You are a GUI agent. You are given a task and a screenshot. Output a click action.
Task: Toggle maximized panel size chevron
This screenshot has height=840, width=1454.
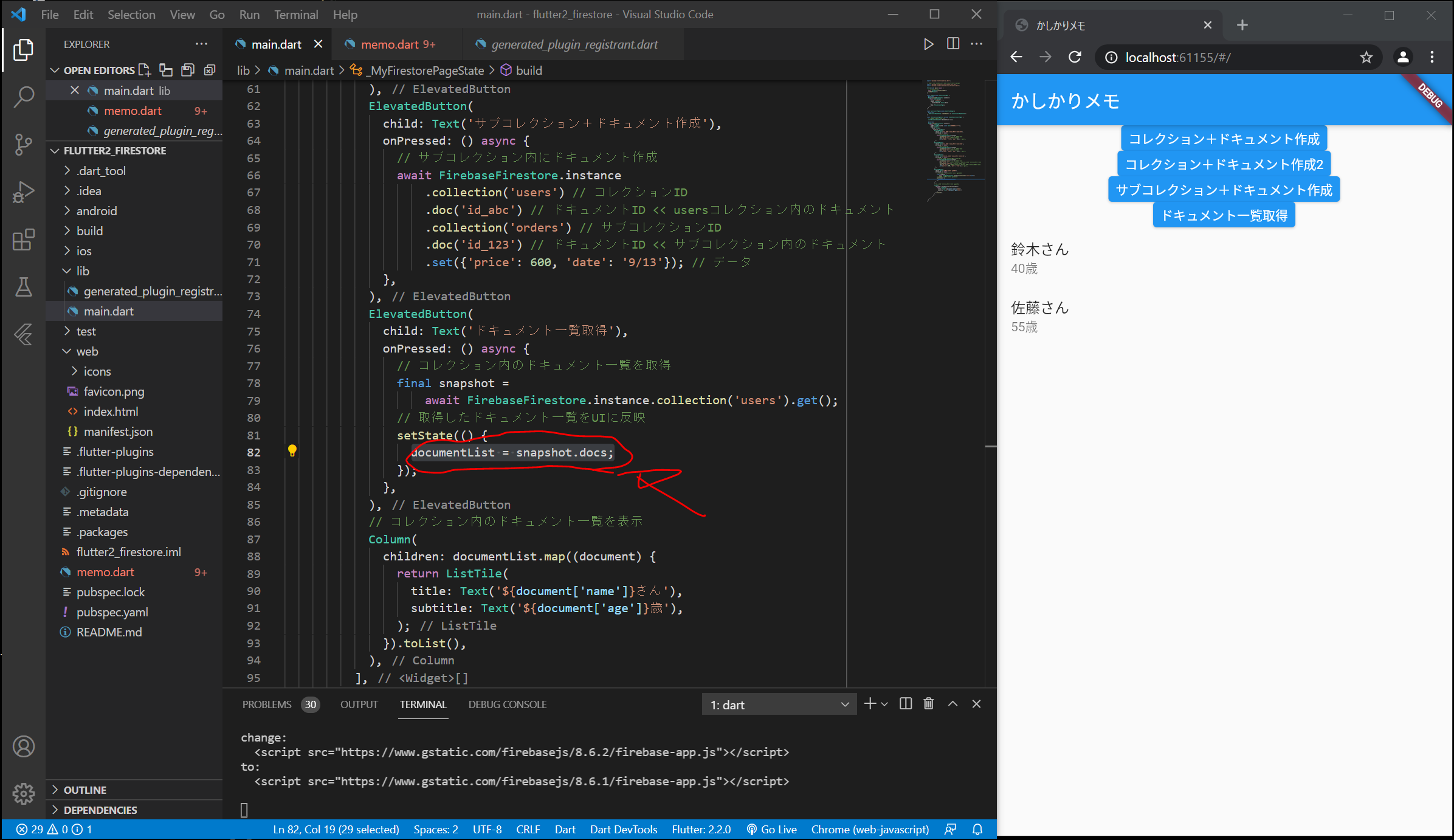click(953, 704)
